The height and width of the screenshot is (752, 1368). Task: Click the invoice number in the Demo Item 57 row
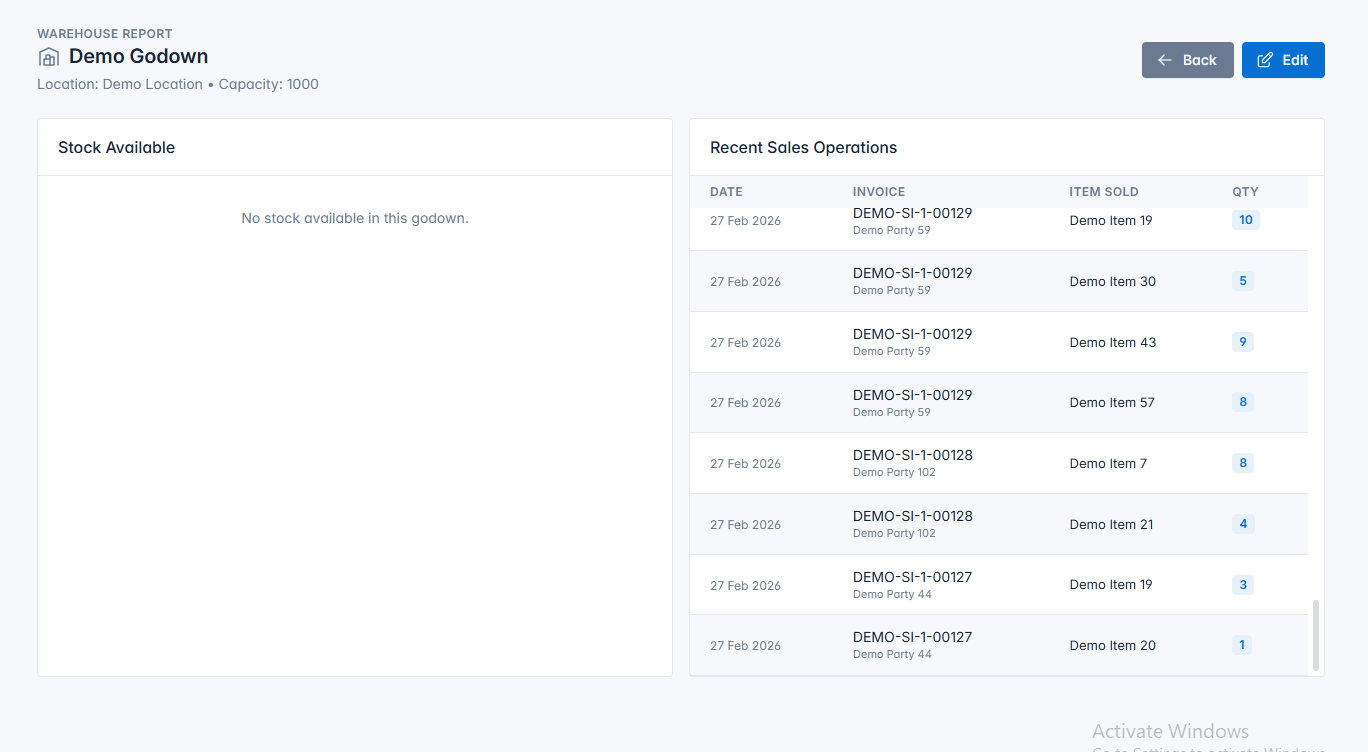912,395
